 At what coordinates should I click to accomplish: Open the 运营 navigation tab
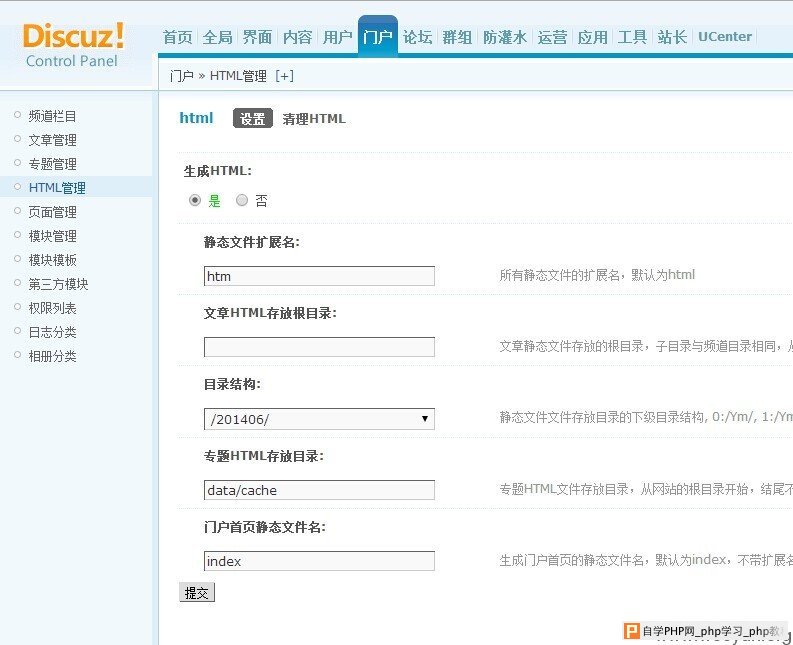(552, 37)
